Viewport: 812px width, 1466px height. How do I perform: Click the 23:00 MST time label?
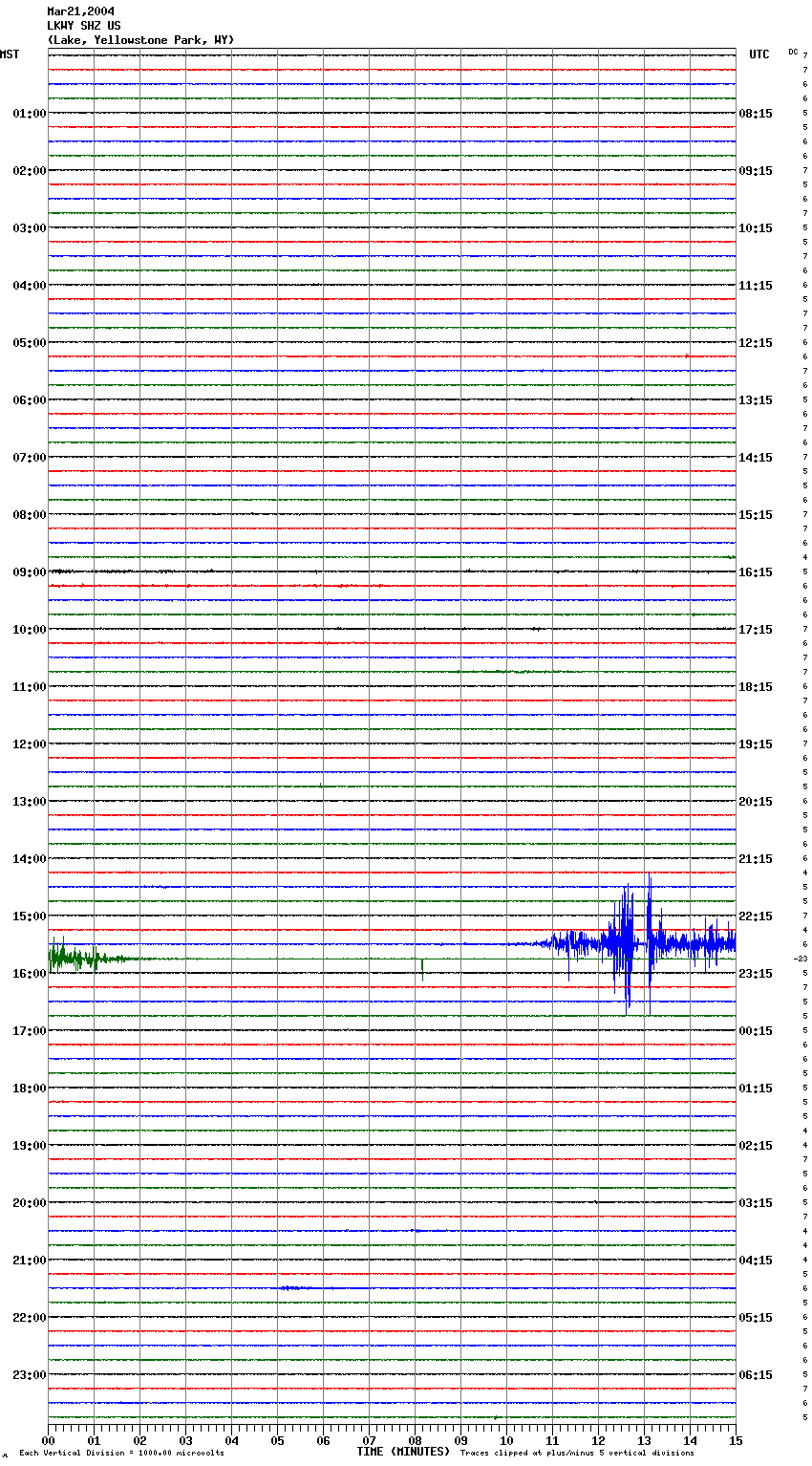(x=30, y=1375)
